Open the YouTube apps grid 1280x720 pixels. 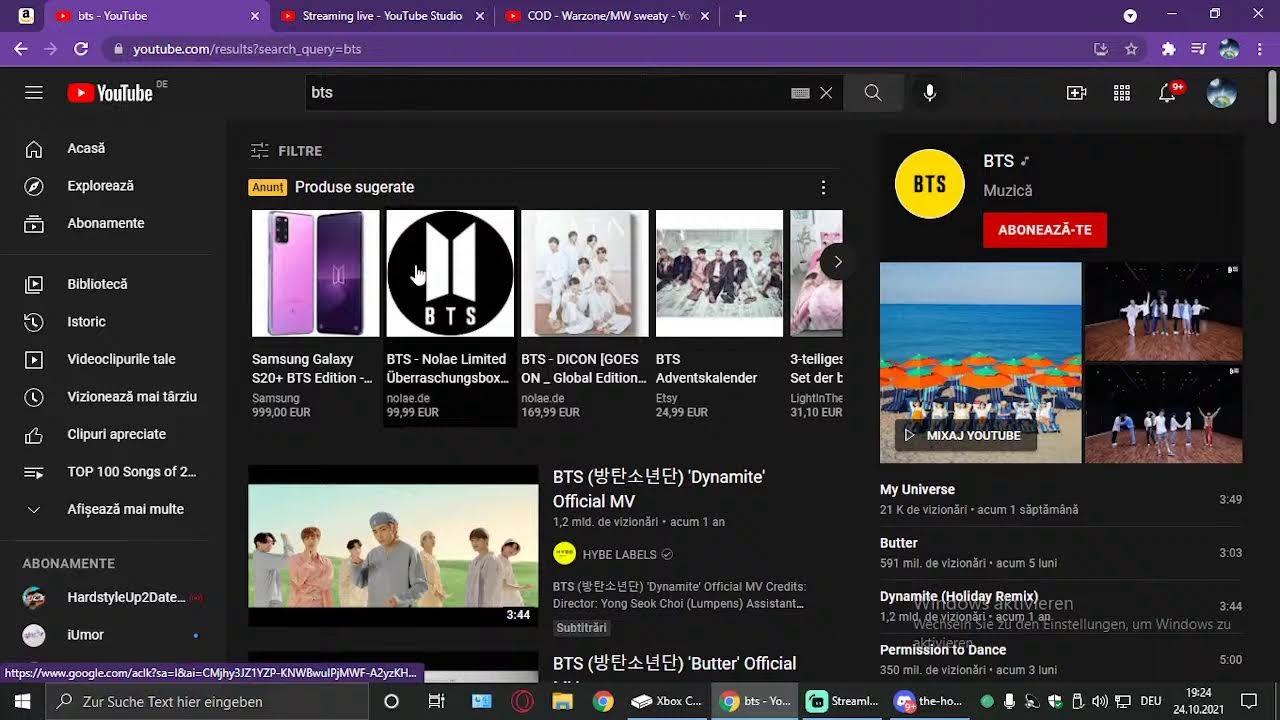pyautogui.click(x=1122, y=93)
